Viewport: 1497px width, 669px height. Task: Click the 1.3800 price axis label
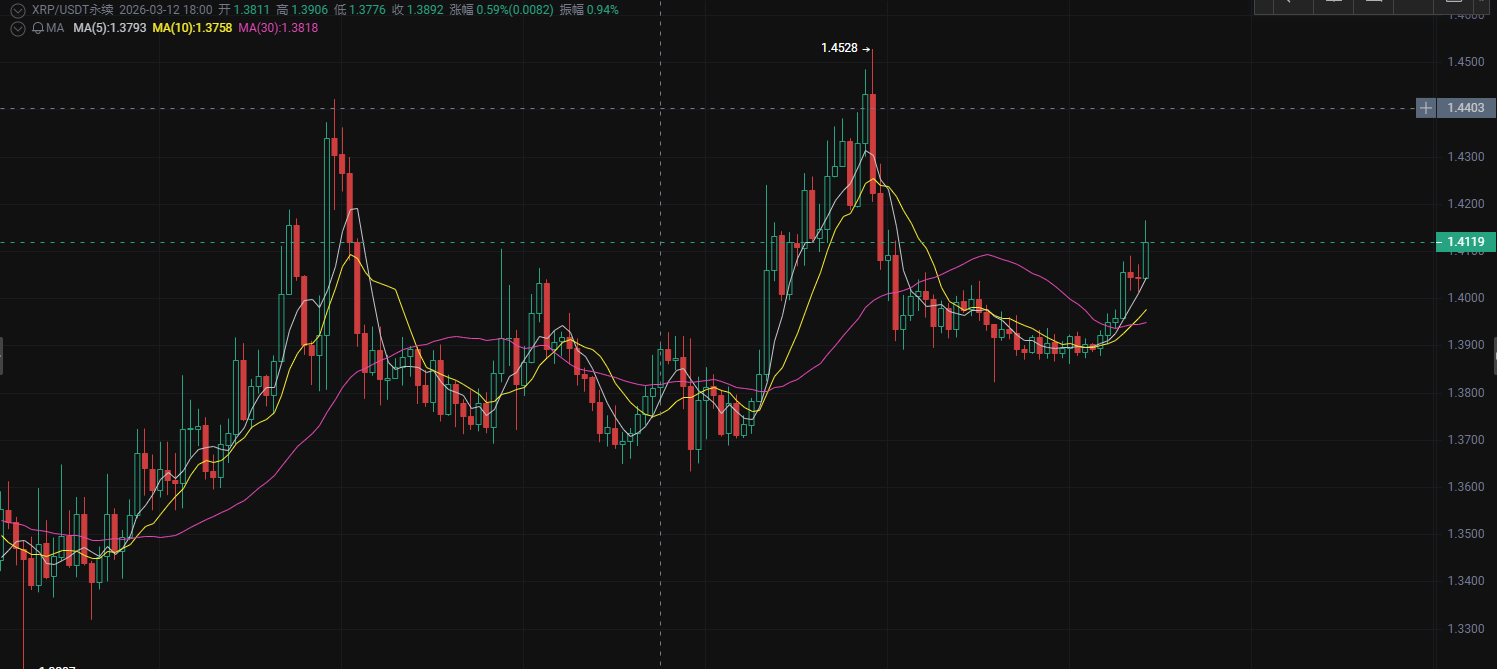coord(1465,393)
